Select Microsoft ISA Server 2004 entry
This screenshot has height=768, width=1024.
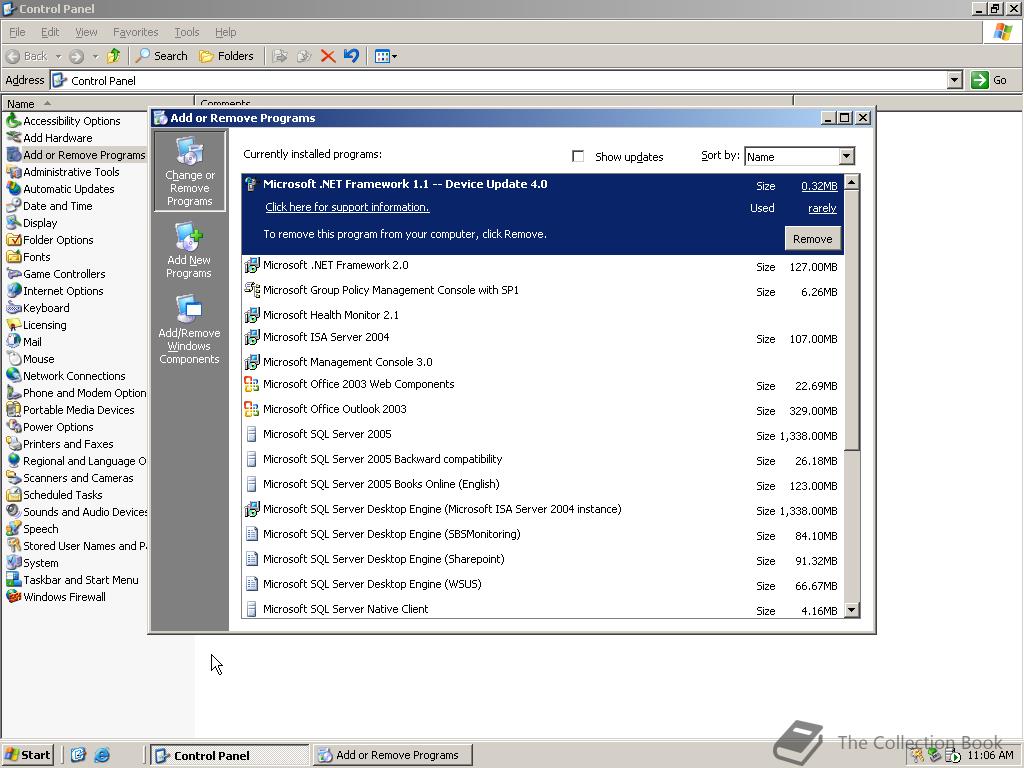(x=542, y=338)
